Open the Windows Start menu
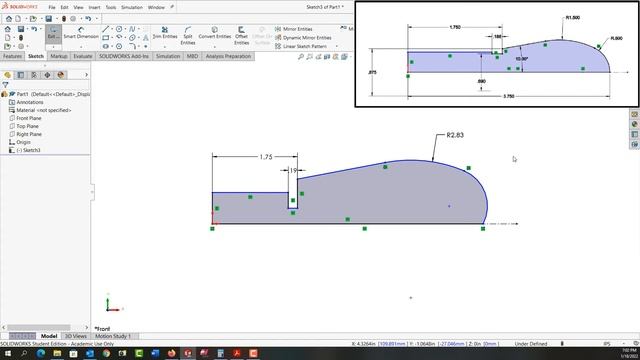Screen dimensions: 640x360 pos(8,353)
